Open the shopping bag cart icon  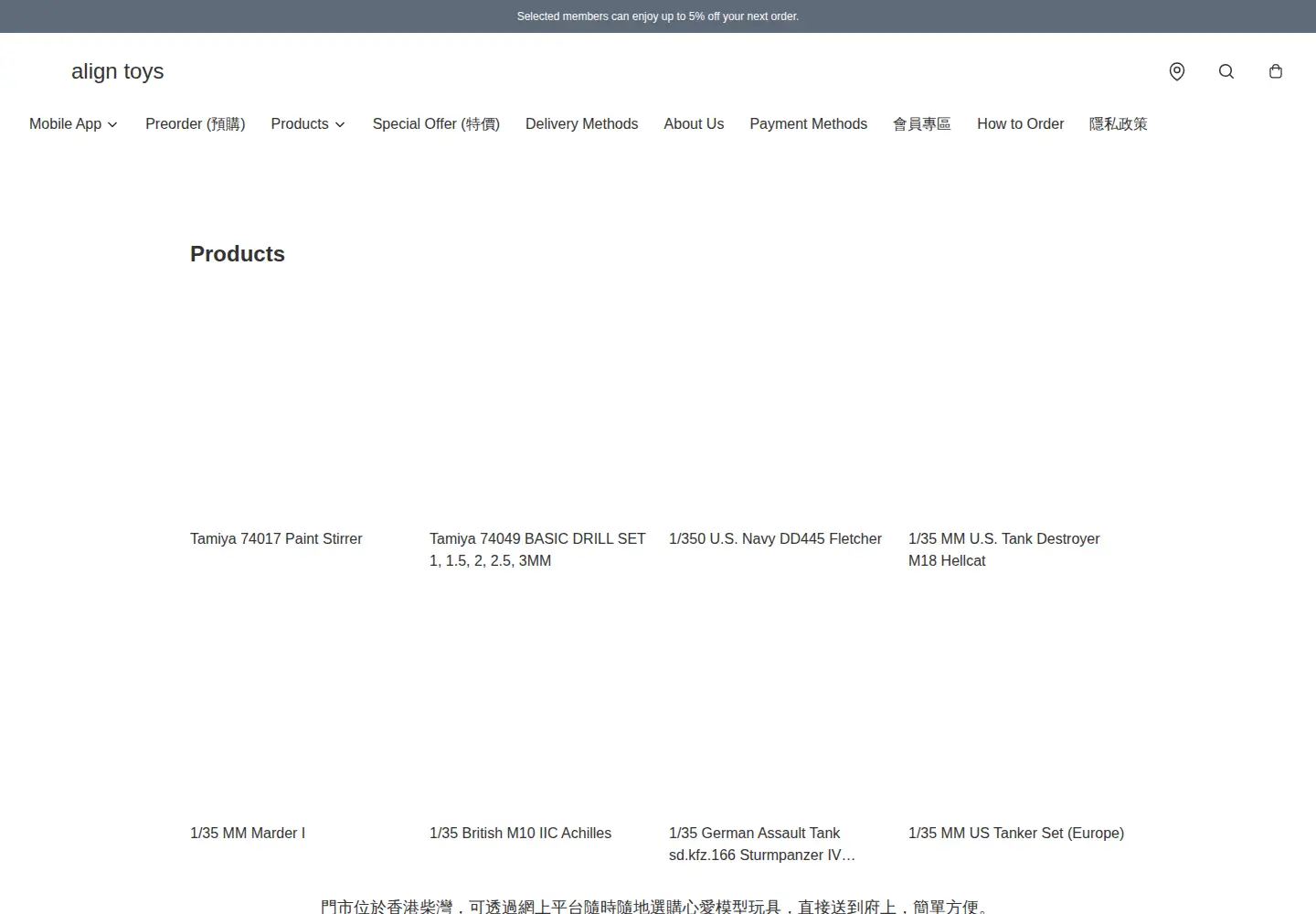(x=1276, y=71)
